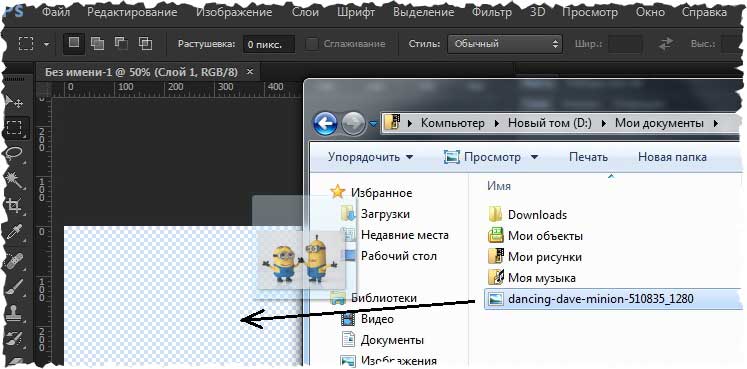
Task: Click the Избранное star icon
Action: coord(338,192)
